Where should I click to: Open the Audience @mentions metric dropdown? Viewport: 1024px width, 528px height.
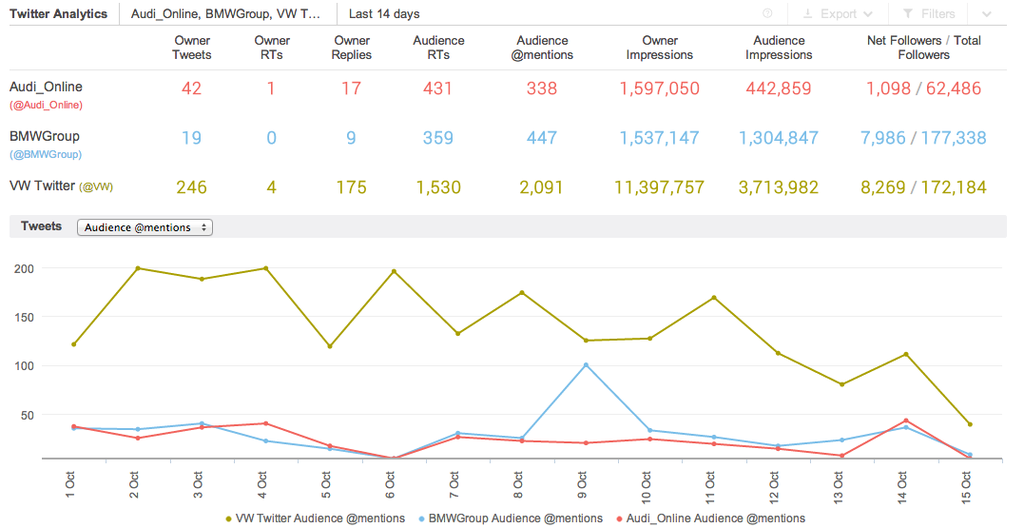[x=145, y=227]
